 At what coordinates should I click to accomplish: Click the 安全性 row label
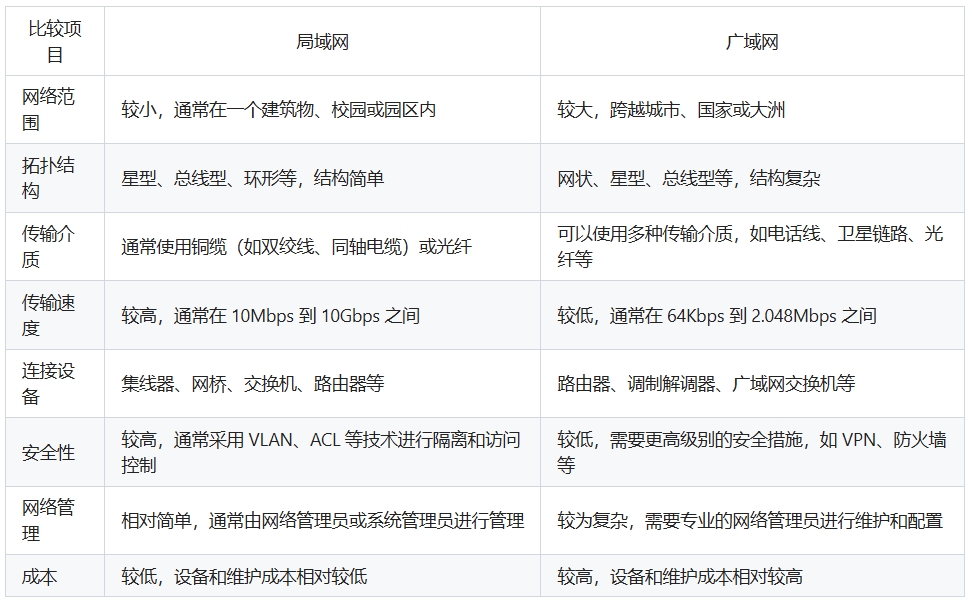(x=55, y=452)
